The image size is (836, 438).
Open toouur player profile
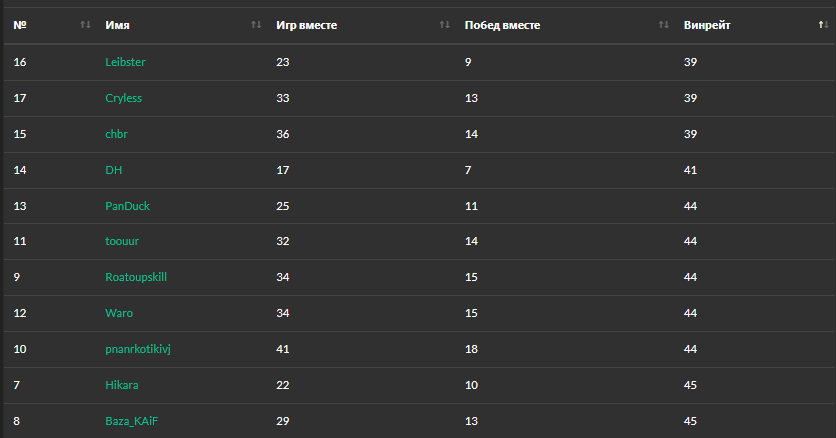122,242
